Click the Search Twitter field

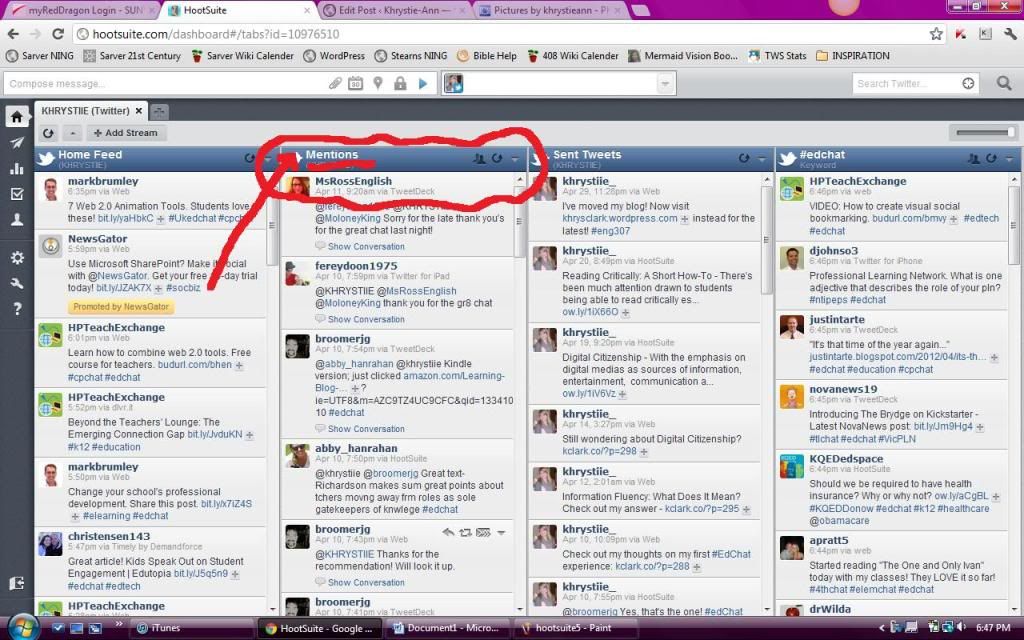coord(906,83)
